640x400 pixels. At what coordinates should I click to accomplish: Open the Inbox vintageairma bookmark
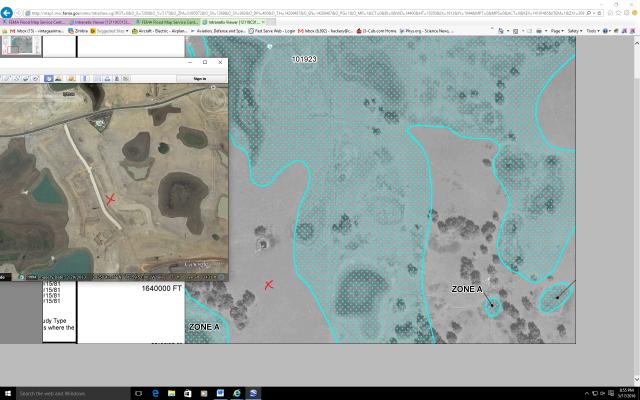[x=37, y=31]
